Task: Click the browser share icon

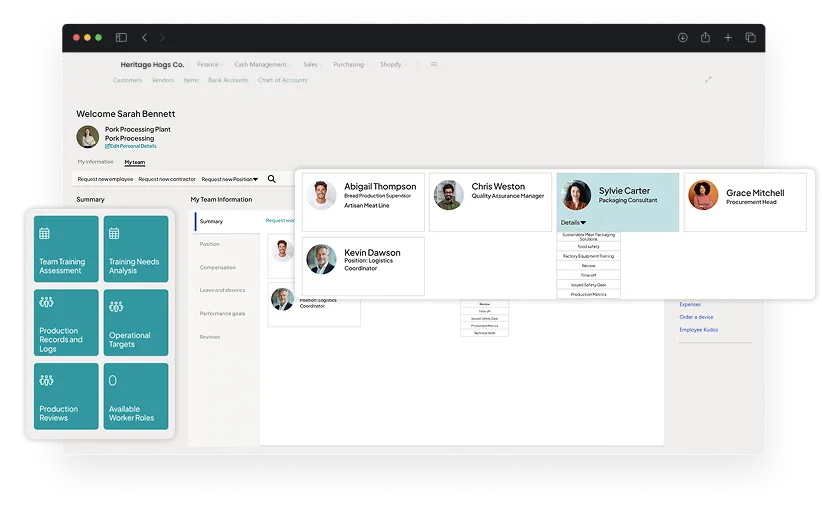Action: pos(706,37)
